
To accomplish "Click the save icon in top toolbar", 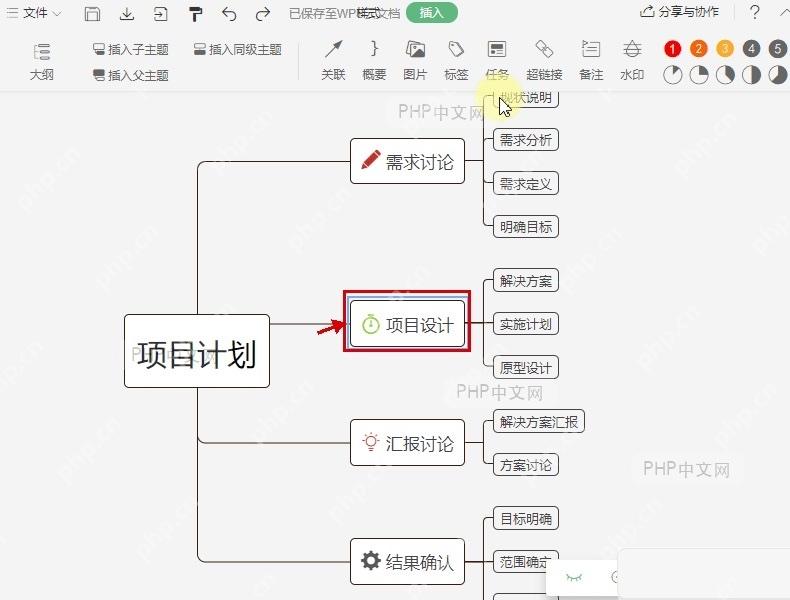I will click(x=92, y=14).
